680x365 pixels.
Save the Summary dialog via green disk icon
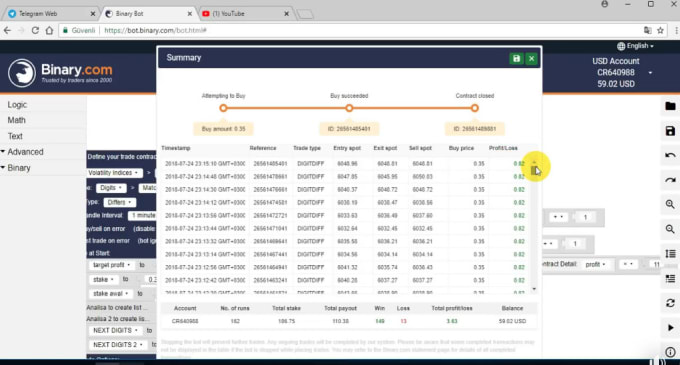(x=516, y=59)
